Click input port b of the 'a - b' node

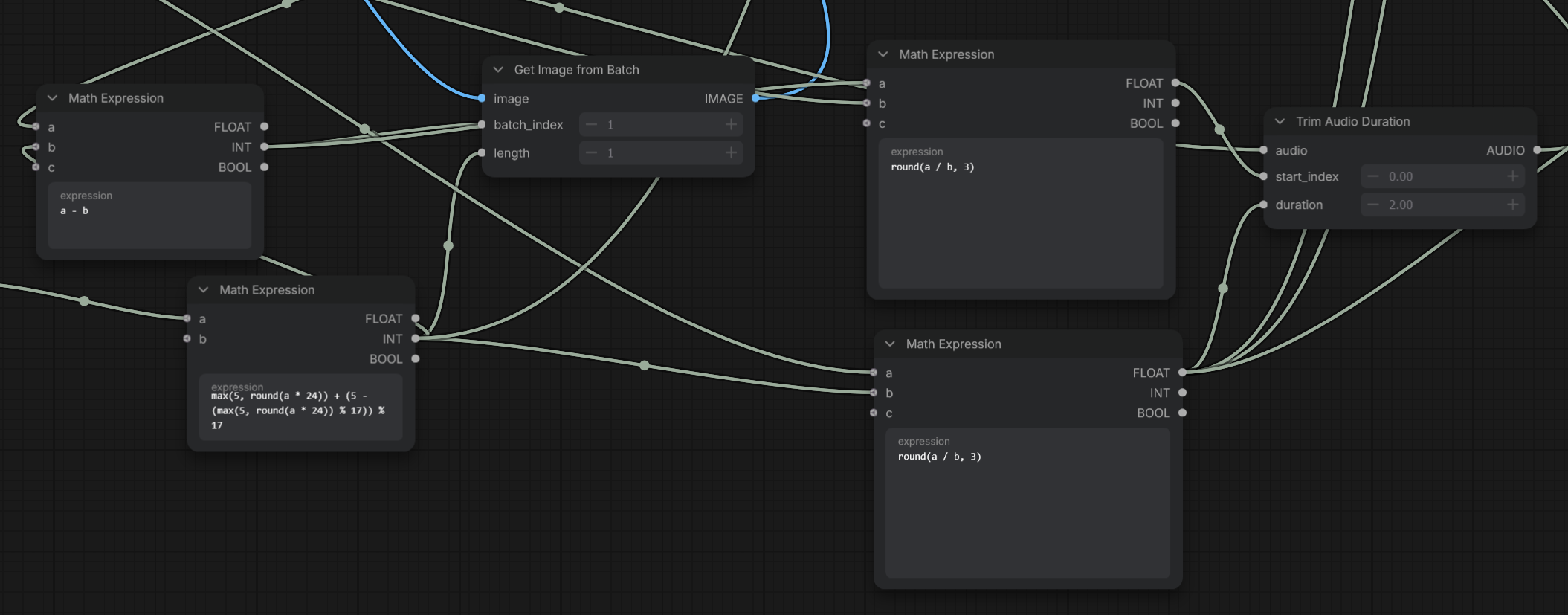36,147
